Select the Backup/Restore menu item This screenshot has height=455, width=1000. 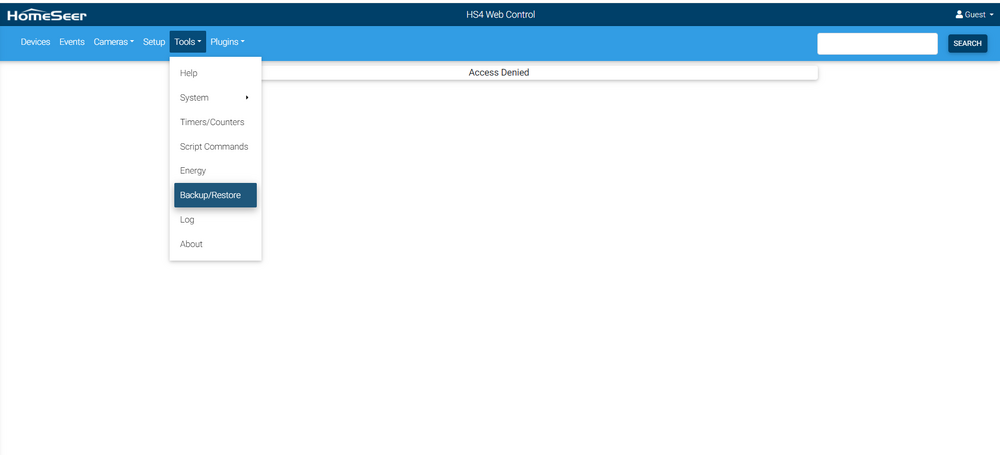point(216,195)
